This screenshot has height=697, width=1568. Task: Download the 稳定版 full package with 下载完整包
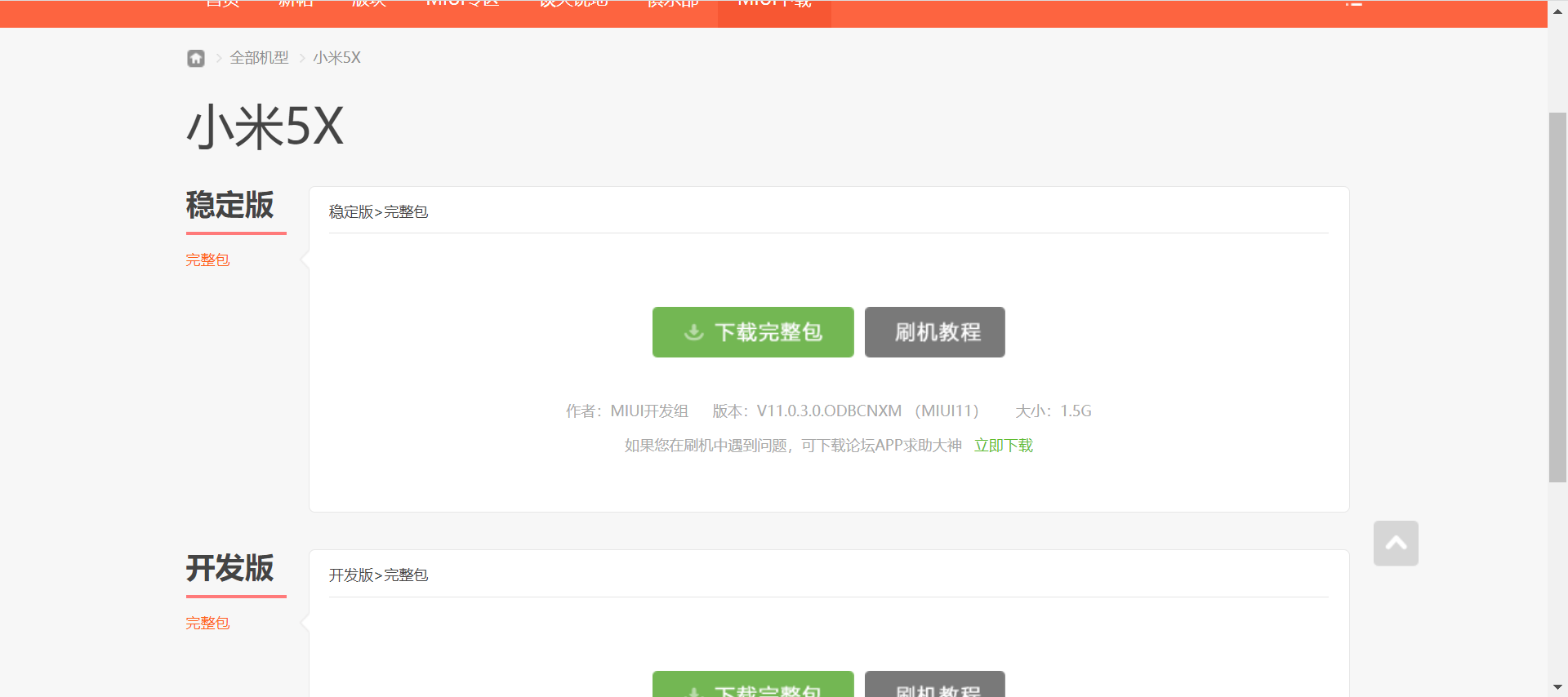(753, 332)
